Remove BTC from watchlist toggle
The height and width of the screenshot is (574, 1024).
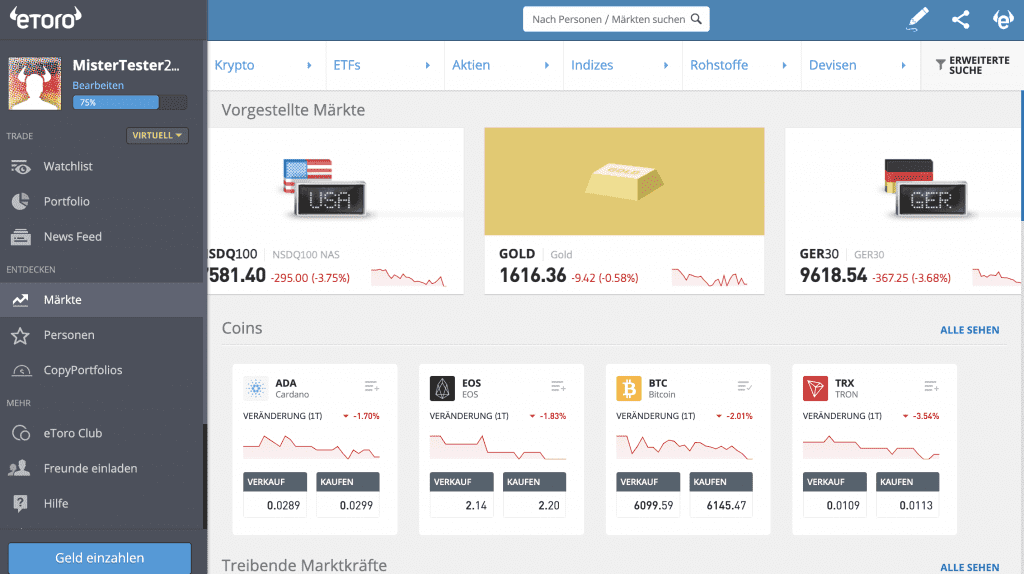[x=744, y=386]
